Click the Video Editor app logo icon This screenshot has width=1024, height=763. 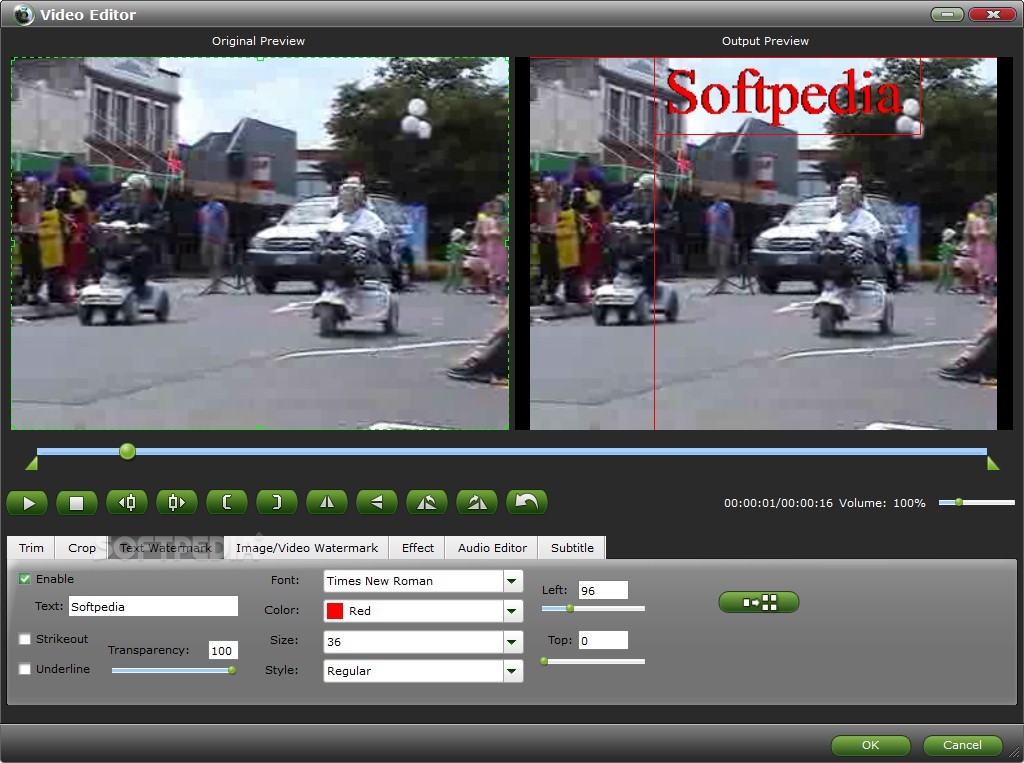tap(24, 14)
